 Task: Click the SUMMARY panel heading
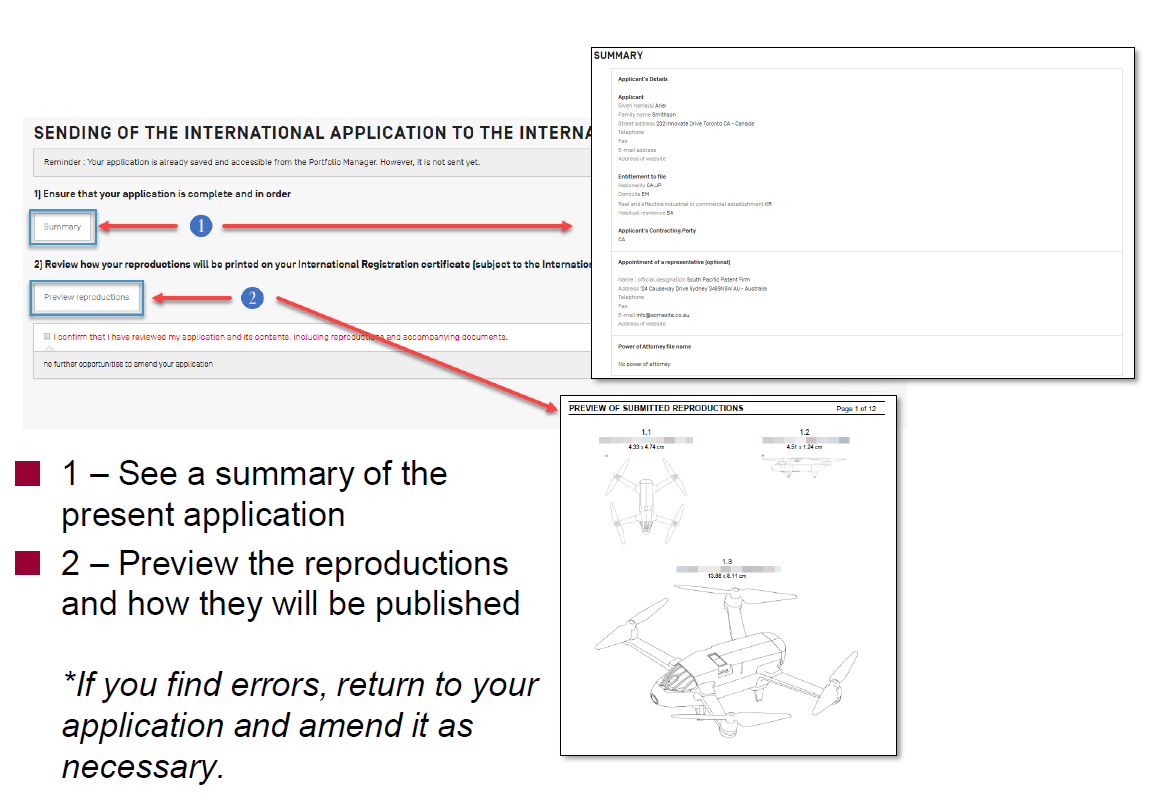coord(619,56)
